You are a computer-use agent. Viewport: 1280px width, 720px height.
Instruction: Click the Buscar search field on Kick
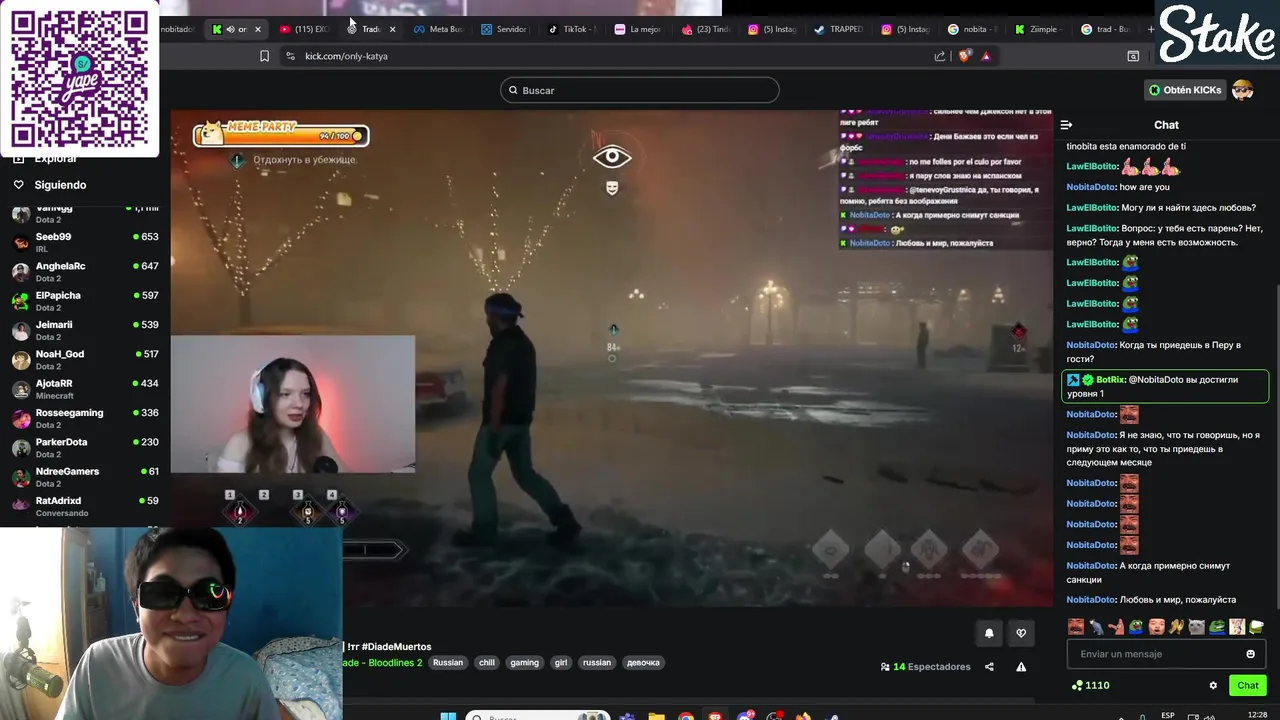pos(640,90)
